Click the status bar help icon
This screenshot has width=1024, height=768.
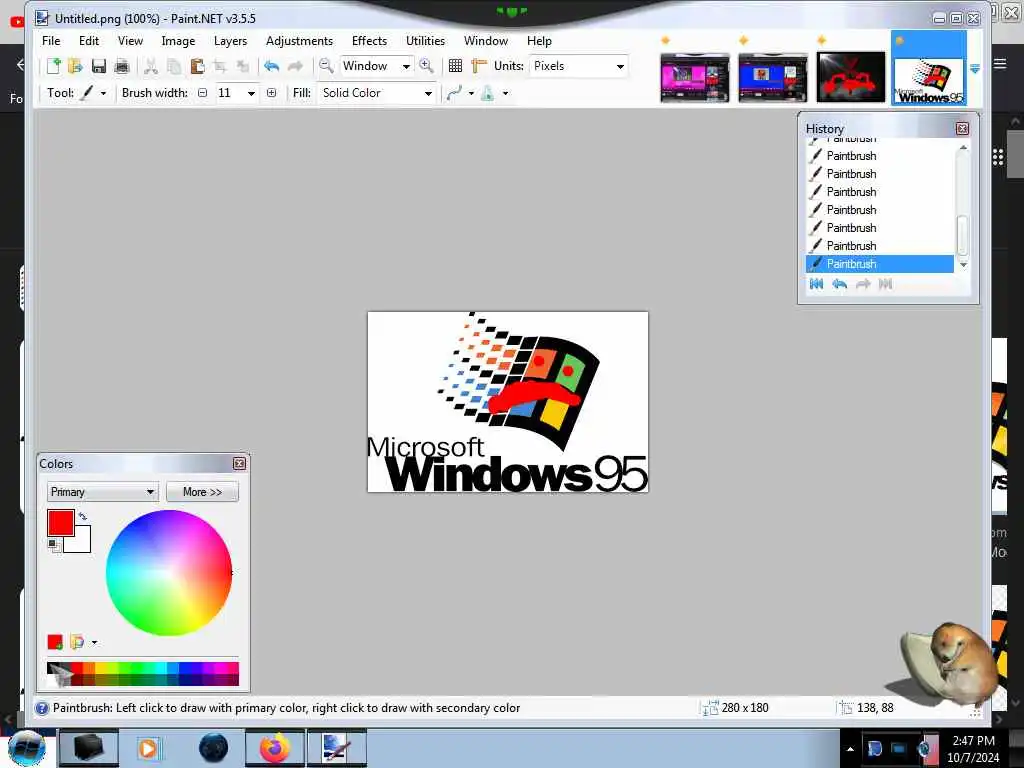[42, 708]
